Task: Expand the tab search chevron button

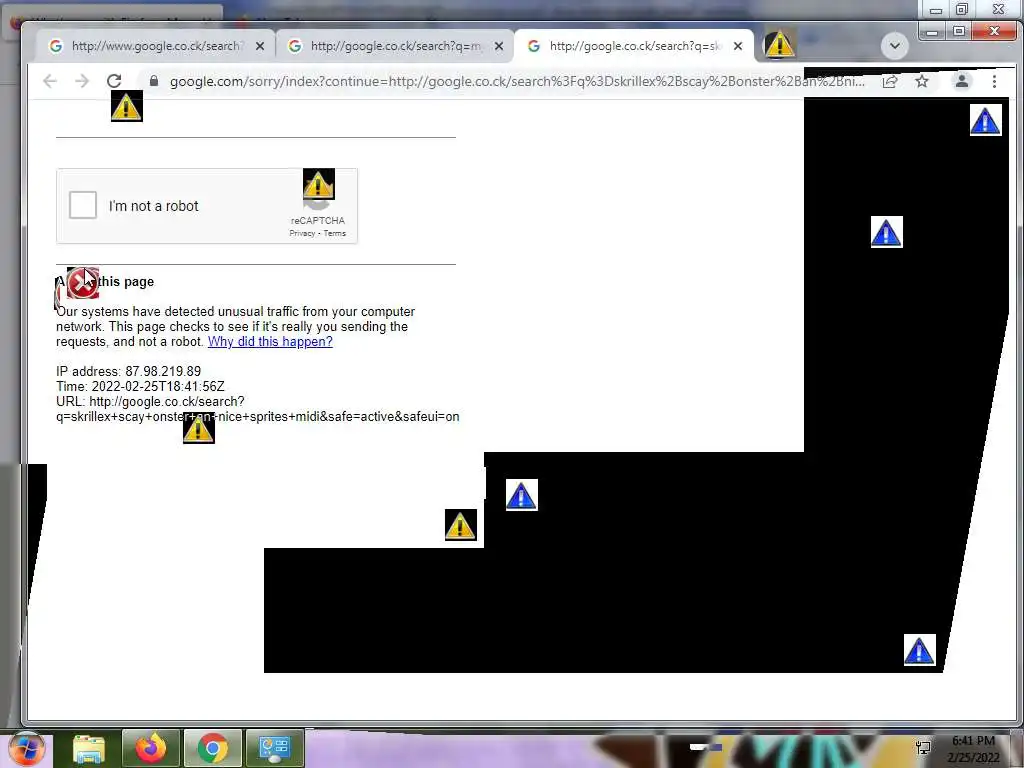Action: pos(895,46)
